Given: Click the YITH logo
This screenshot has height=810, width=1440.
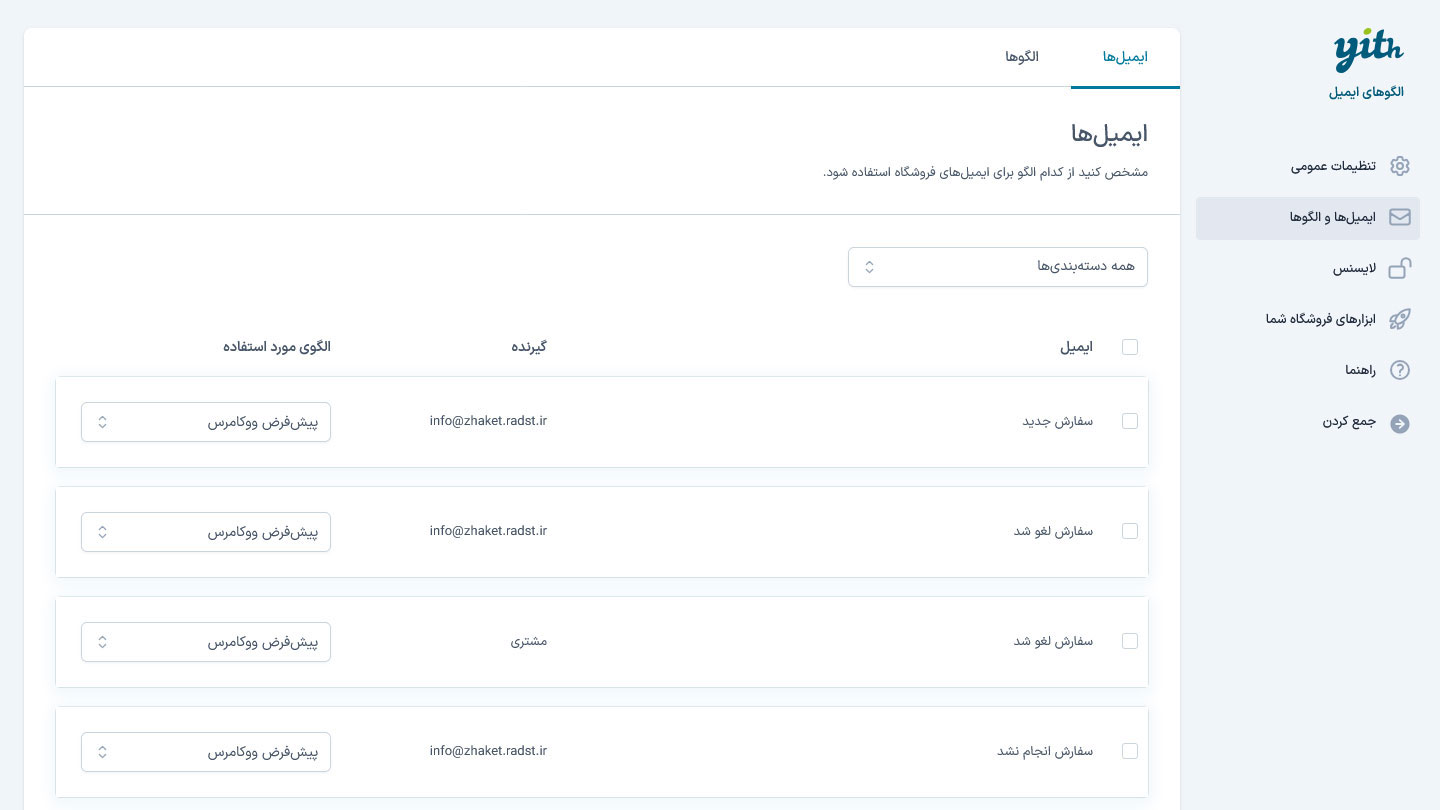Looking at the screenshot, I should point(1368,50).
